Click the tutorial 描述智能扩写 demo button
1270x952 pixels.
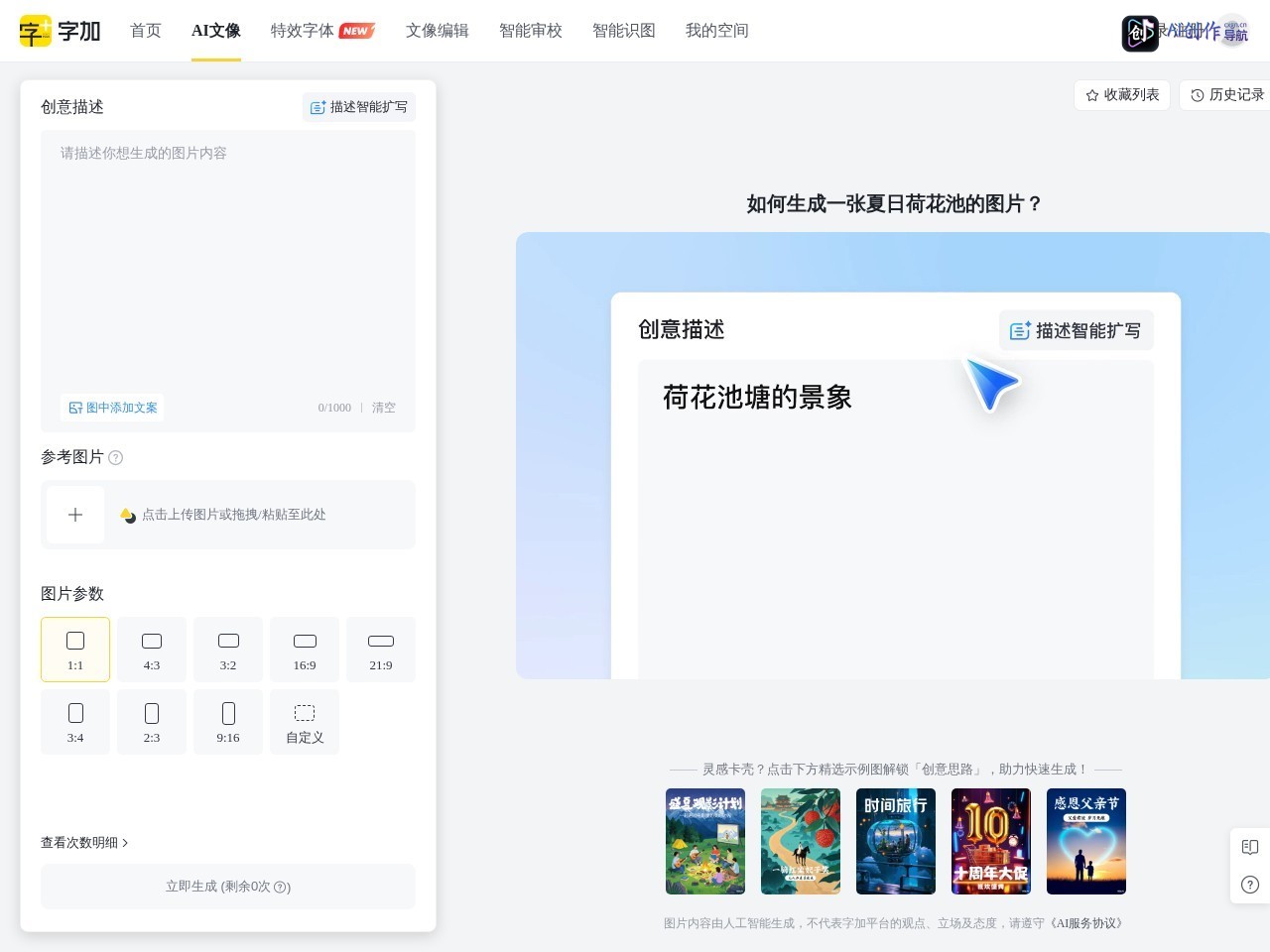pos(1077,331)
